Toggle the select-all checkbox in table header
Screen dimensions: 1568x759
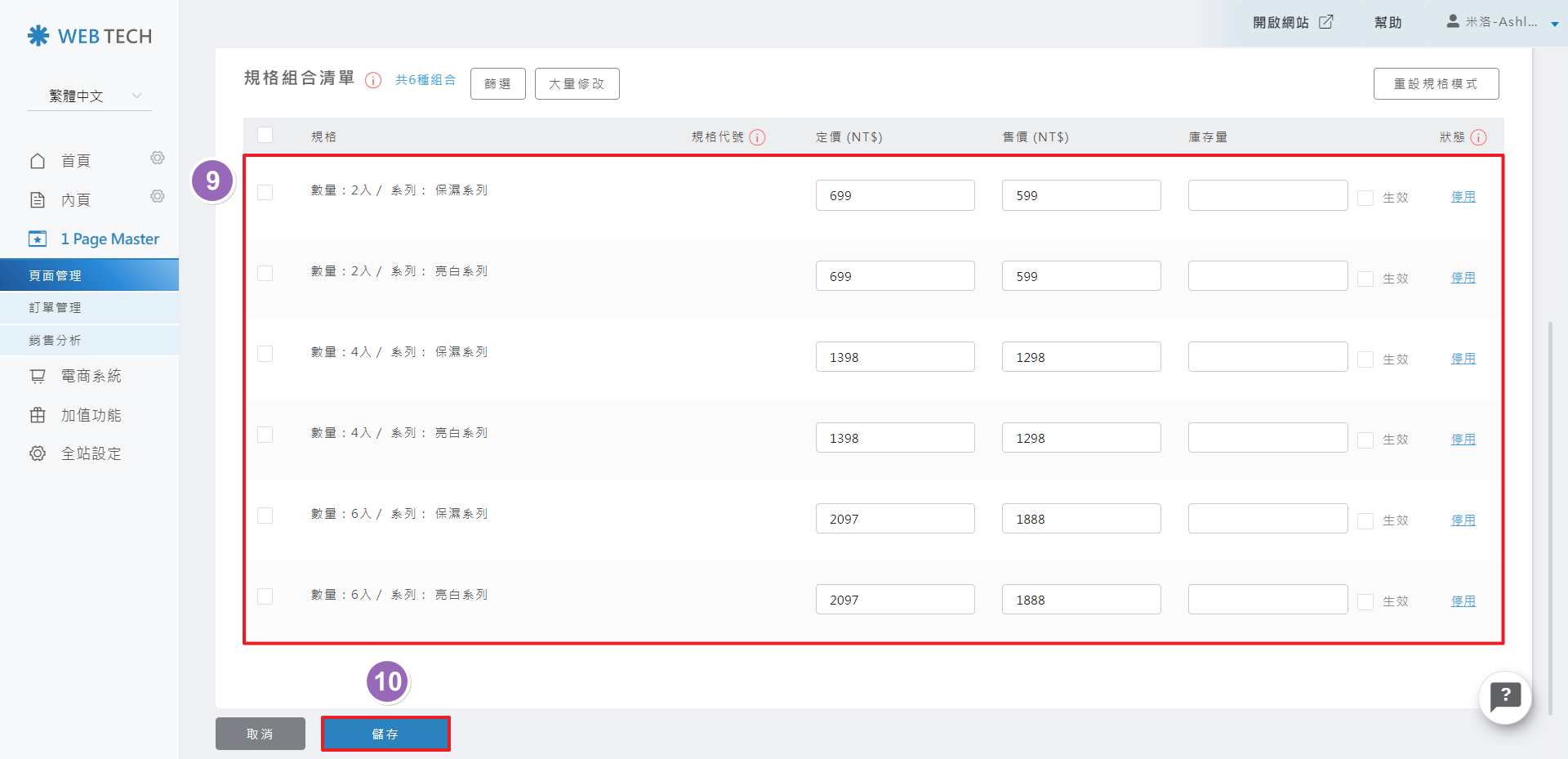[265, 136]
